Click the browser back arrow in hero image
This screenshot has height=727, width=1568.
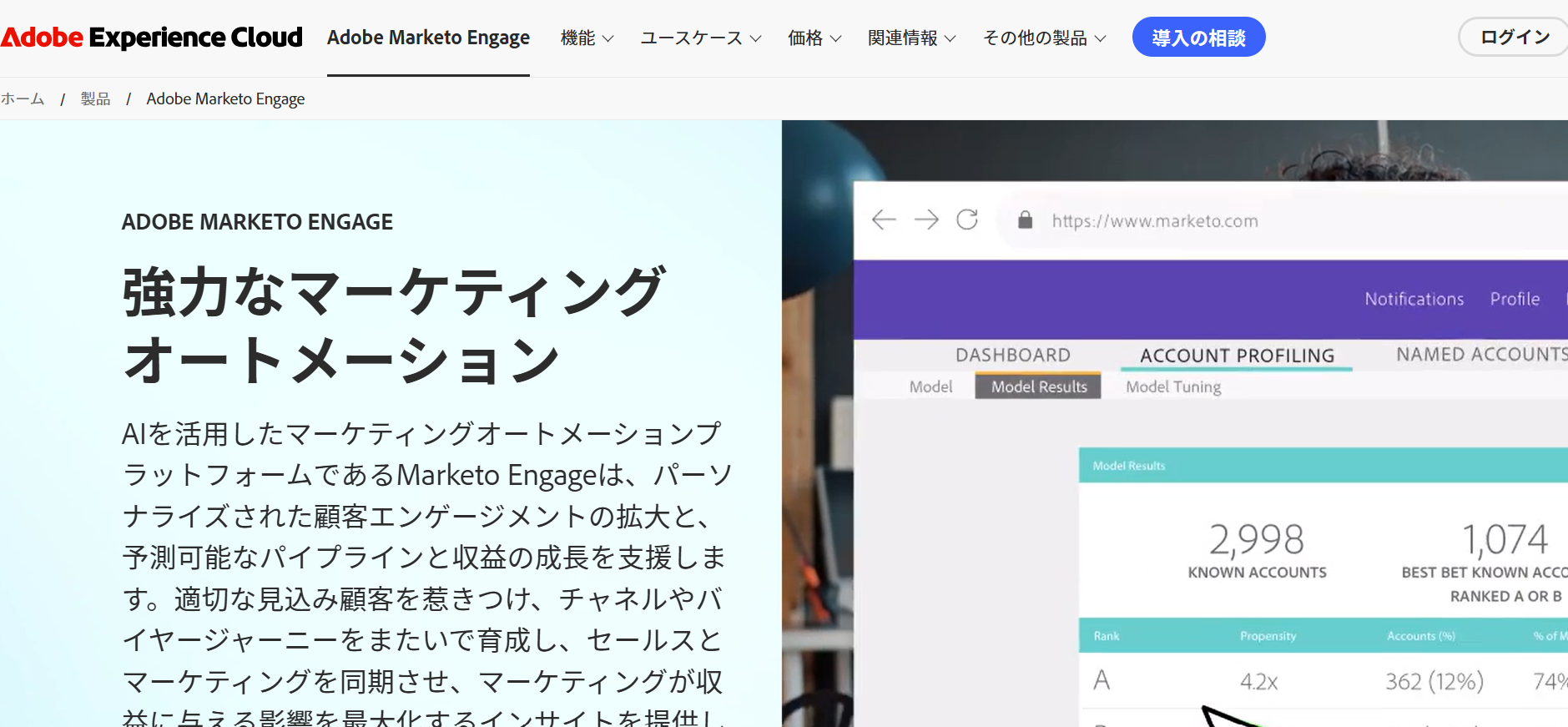pos(884,220)
